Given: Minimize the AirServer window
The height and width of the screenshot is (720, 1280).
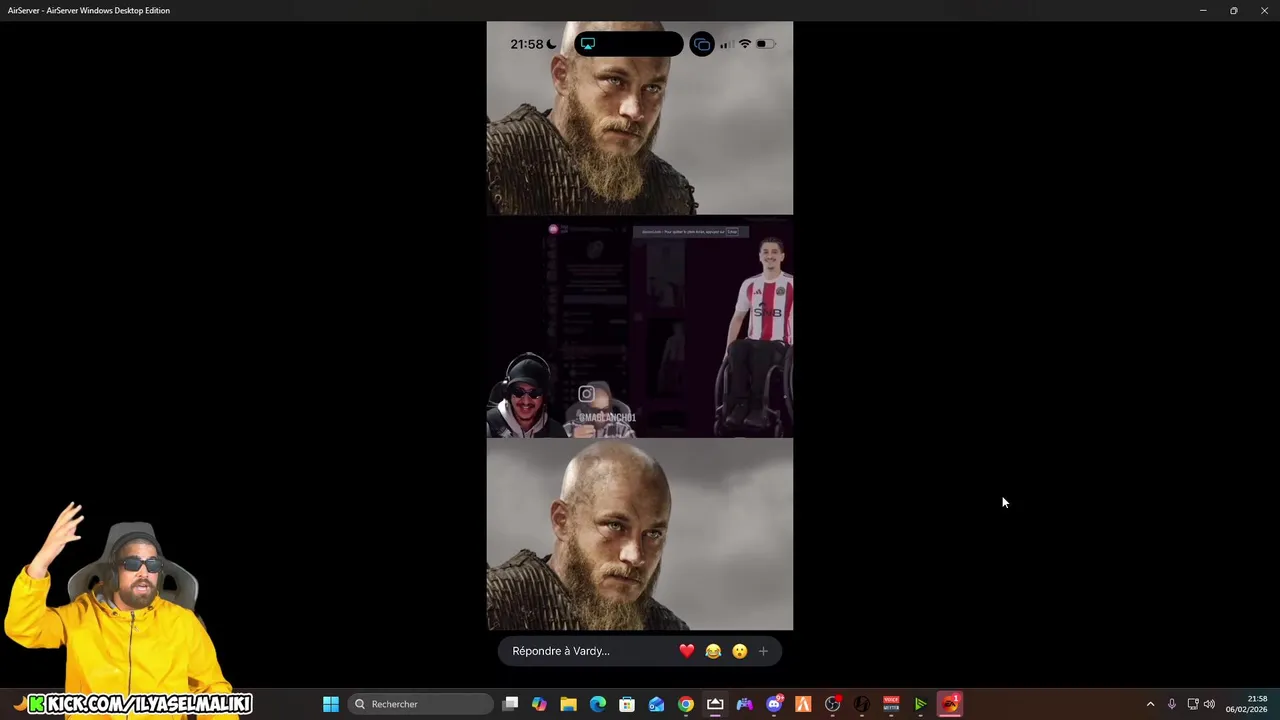Looking at the screenshot, I should click(x=1203, y=10).
